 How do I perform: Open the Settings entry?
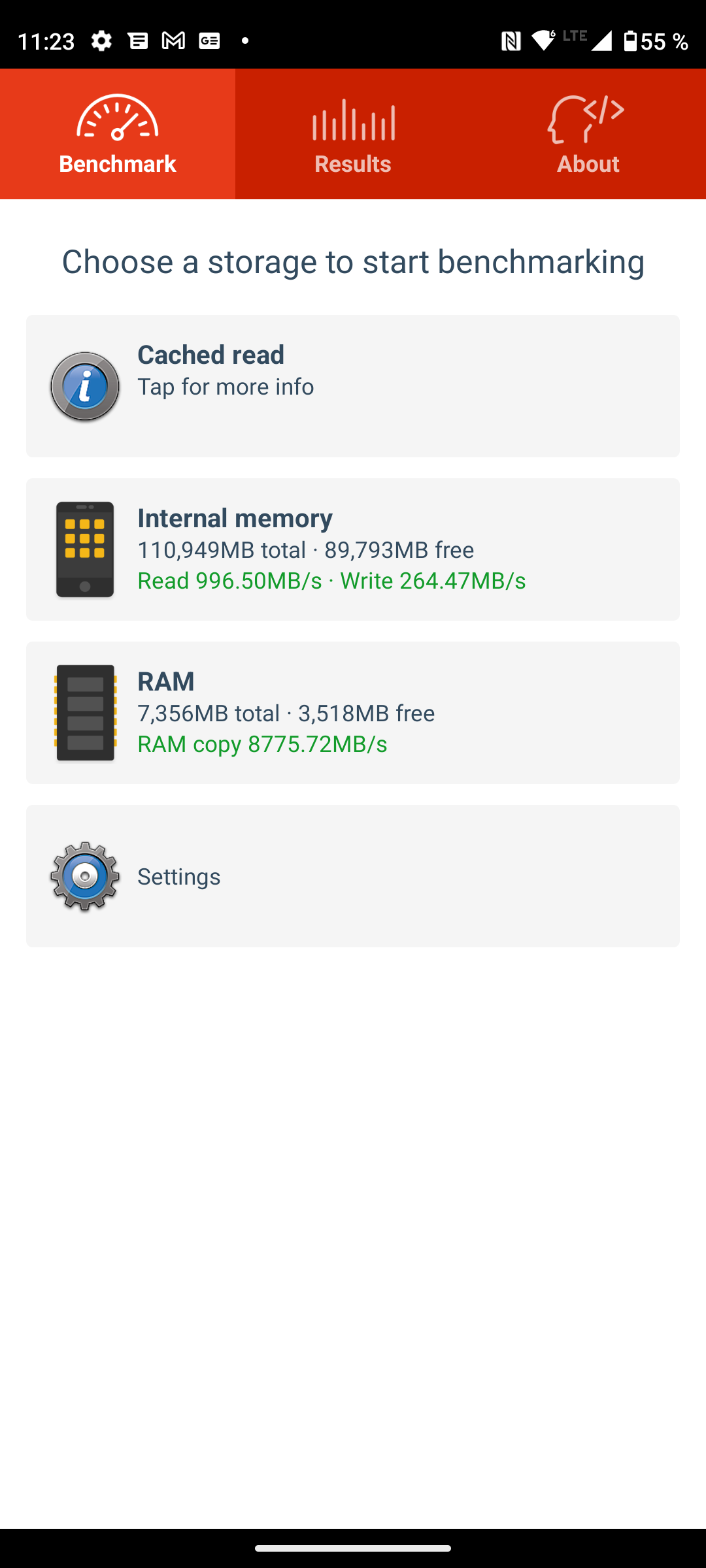[353, 876]
